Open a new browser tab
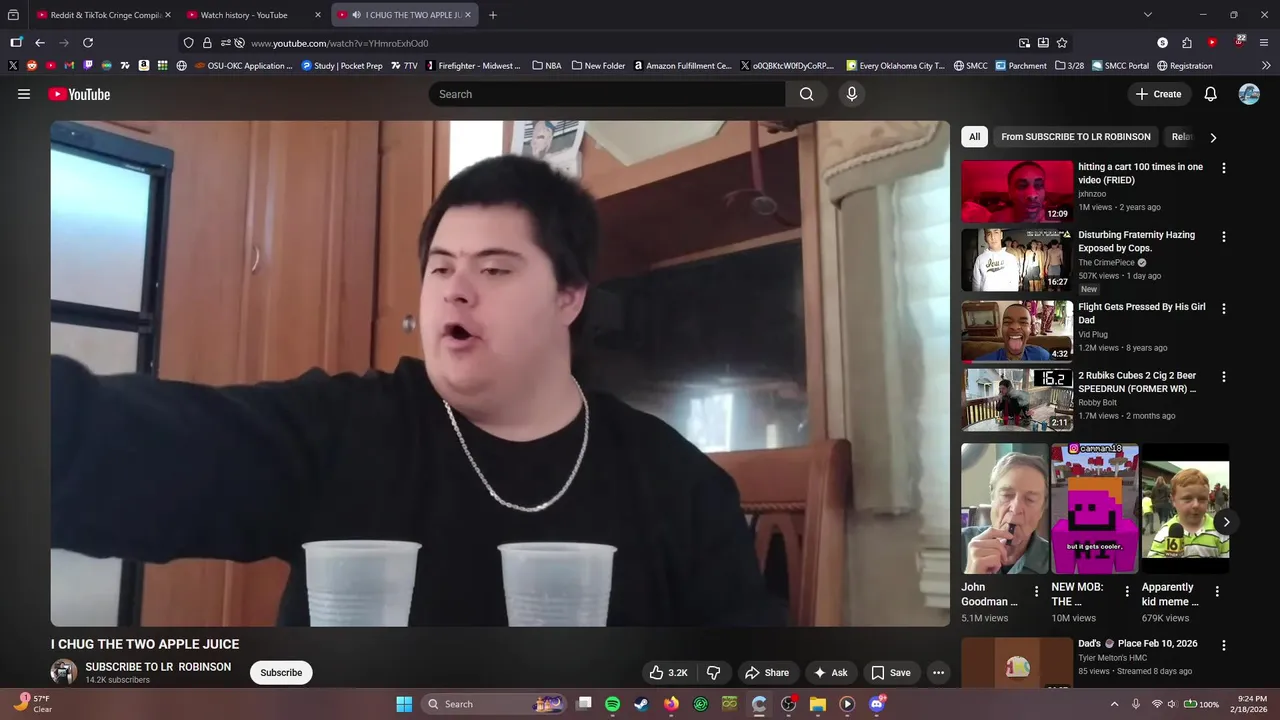Viewport: 1280px width, 720px height. point(493,15)
